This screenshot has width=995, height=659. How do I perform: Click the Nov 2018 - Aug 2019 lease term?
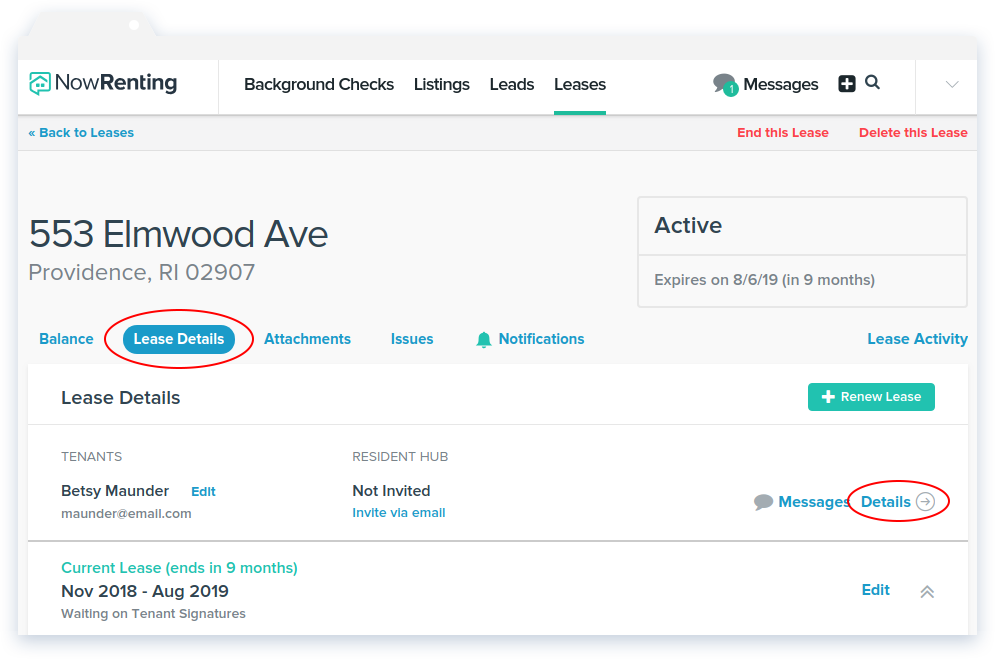click(x=145, y=591)
